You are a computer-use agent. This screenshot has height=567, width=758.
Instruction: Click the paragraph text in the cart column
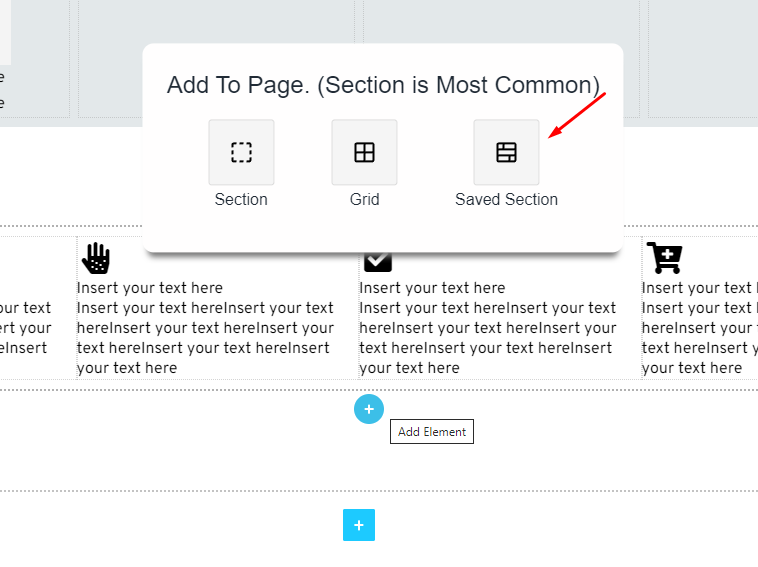point(699,338)
